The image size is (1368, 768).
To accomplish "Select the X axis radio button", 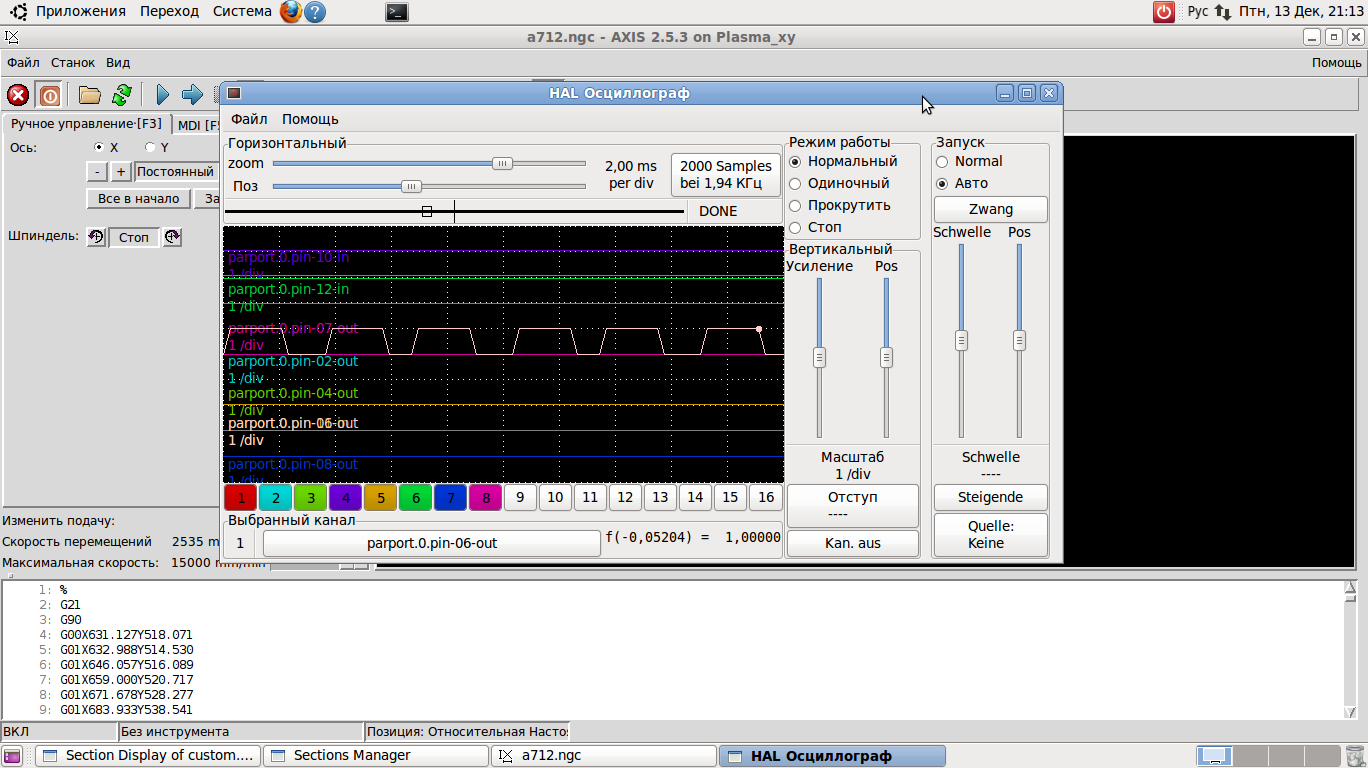I will (x=99, y=147).
